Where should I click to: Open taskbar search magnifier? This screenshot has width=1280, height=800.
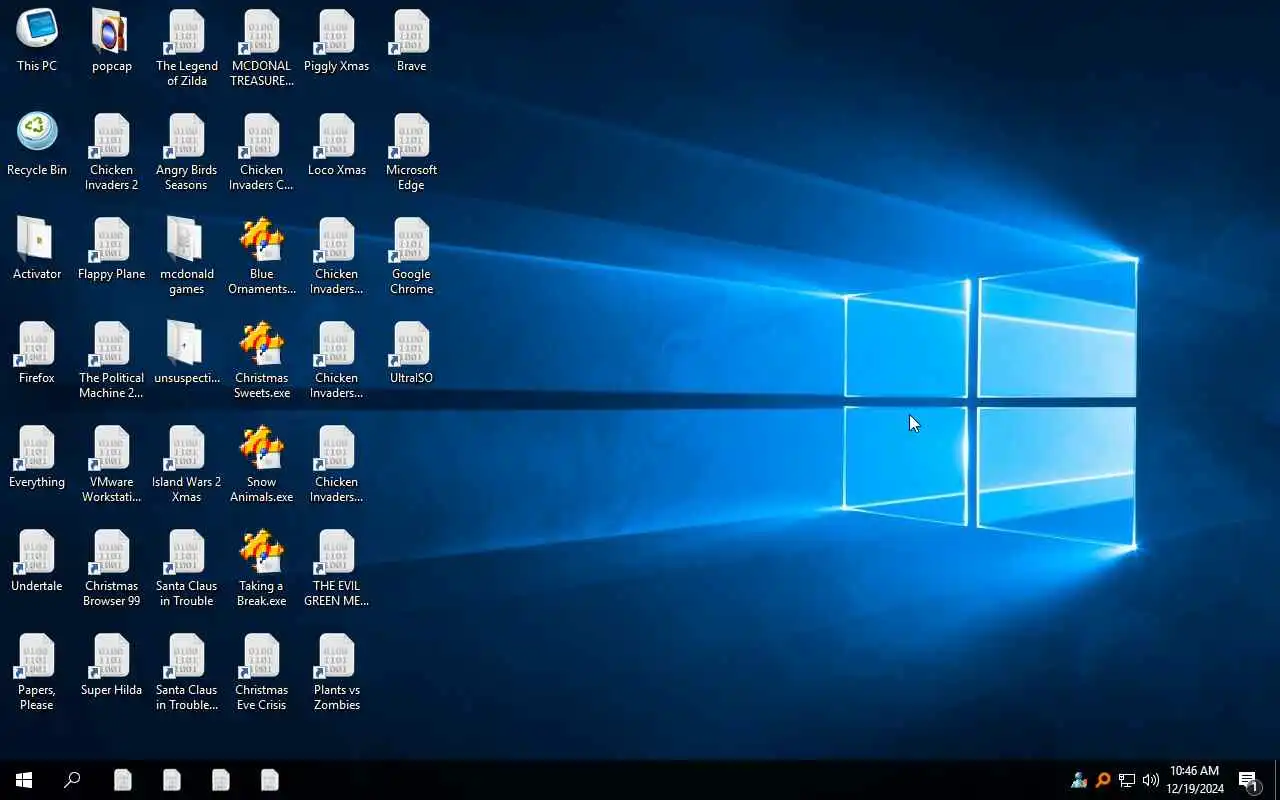[x=72, y=780]
